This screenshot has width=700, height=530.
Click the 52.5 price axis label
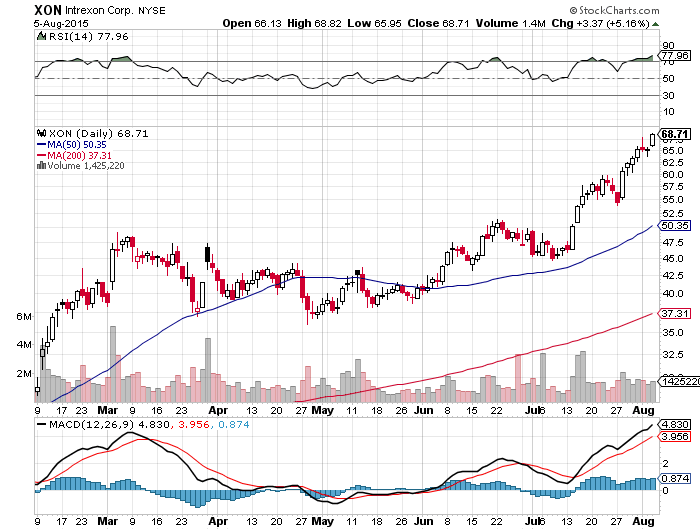coord(673,213)
